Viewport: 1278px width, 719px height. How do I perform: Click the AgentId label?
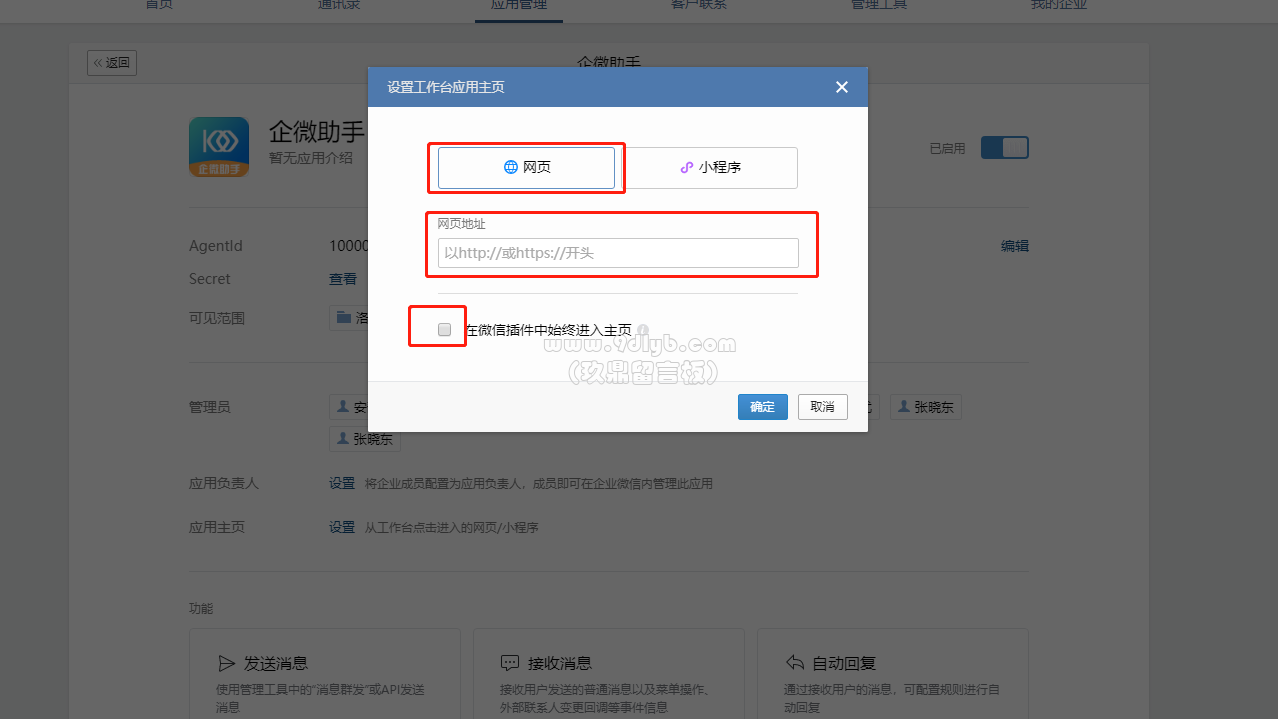(216, 246)
